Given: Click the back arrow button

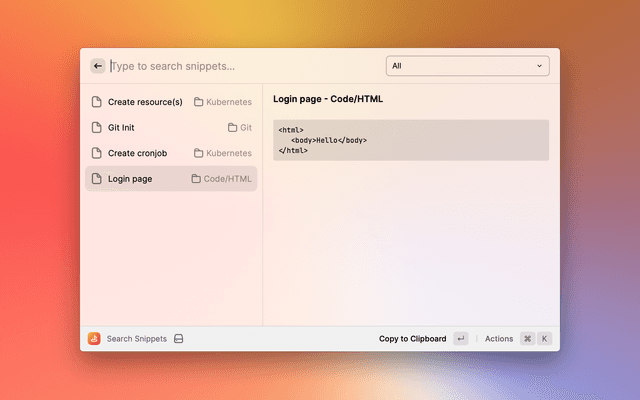Looking at the screenshot, I should pos(98,66).
